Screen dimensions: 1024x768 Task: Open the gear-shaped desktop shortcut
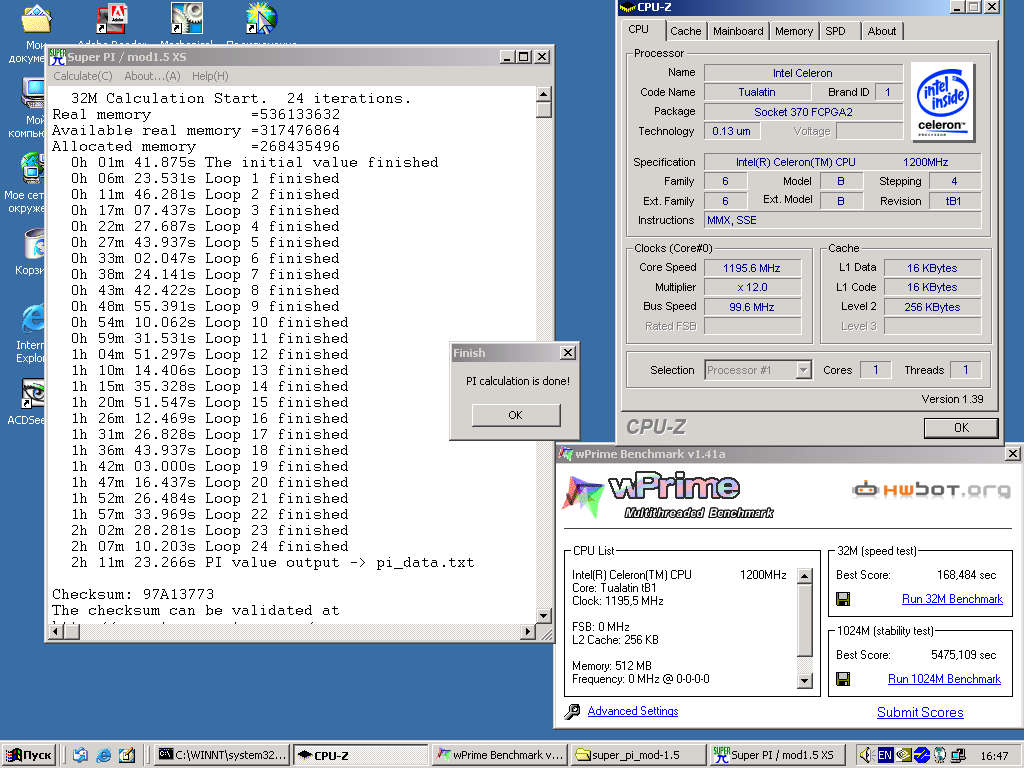click(x=187, y=19)
